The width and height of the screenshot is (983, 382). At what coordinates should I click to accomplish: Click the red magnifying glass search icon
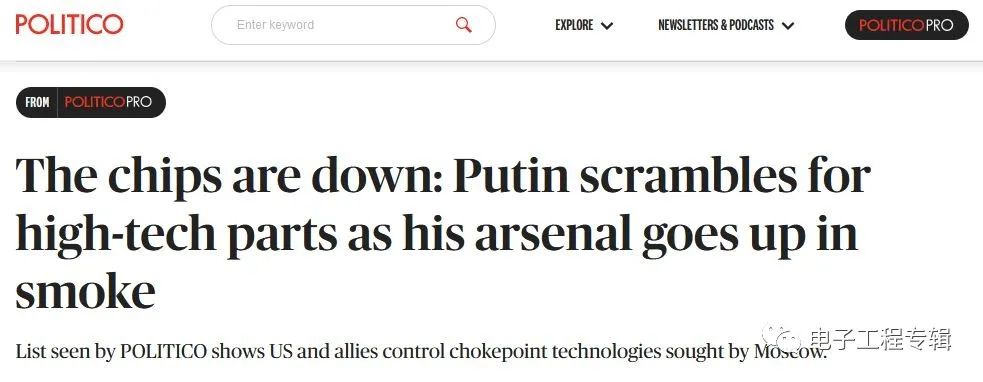[x=463, y=25]
